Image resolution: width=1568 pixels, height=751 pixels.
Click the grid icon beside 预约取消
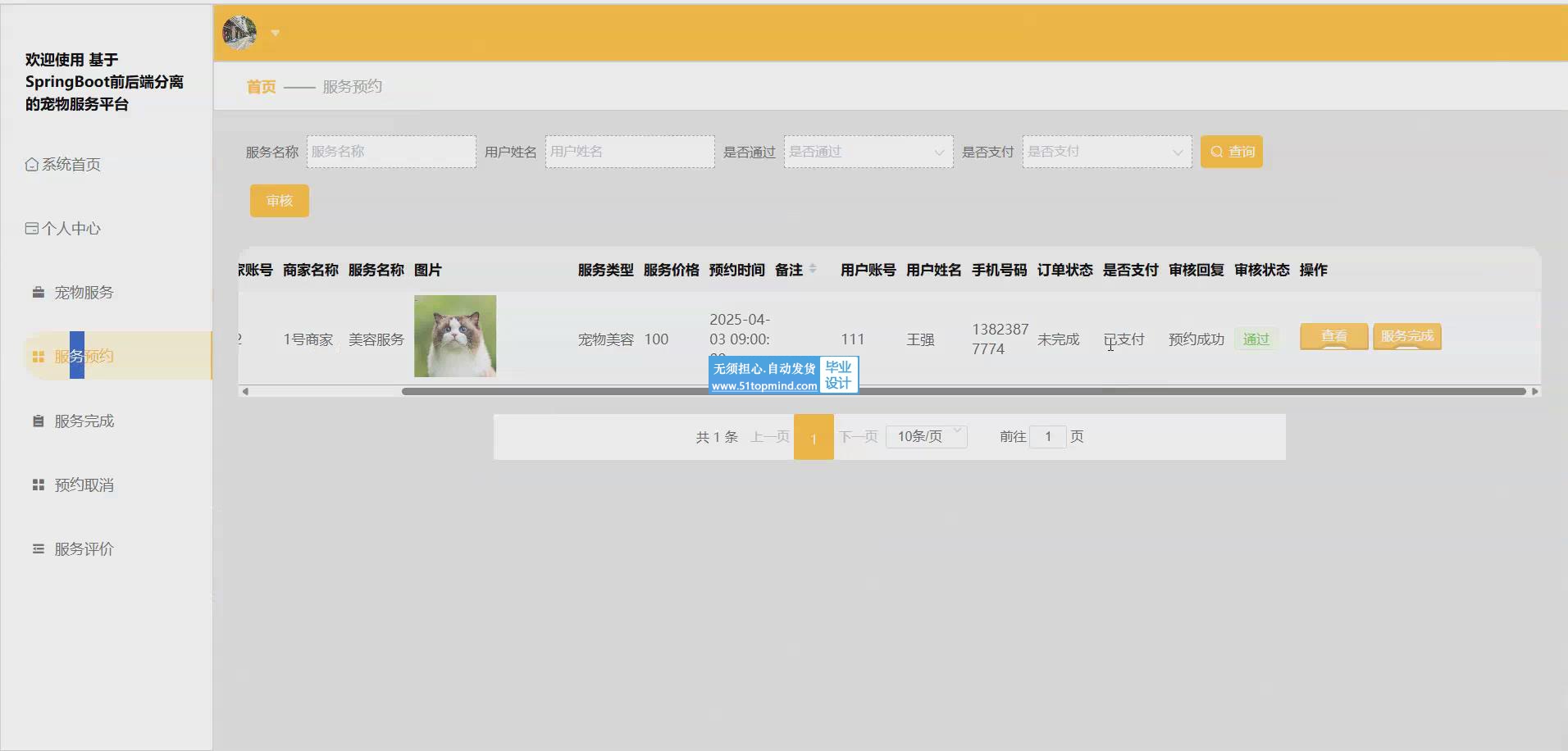pyautogui.click(x=38, y=485)
